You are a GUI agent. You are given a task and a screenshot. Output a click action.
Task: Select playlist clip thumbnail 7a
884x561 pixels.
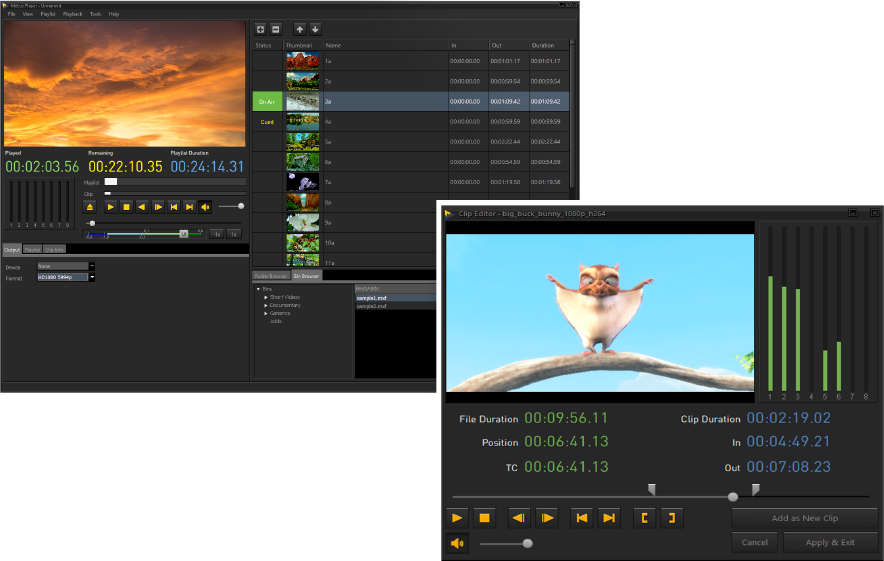click(x=303, y=182)
